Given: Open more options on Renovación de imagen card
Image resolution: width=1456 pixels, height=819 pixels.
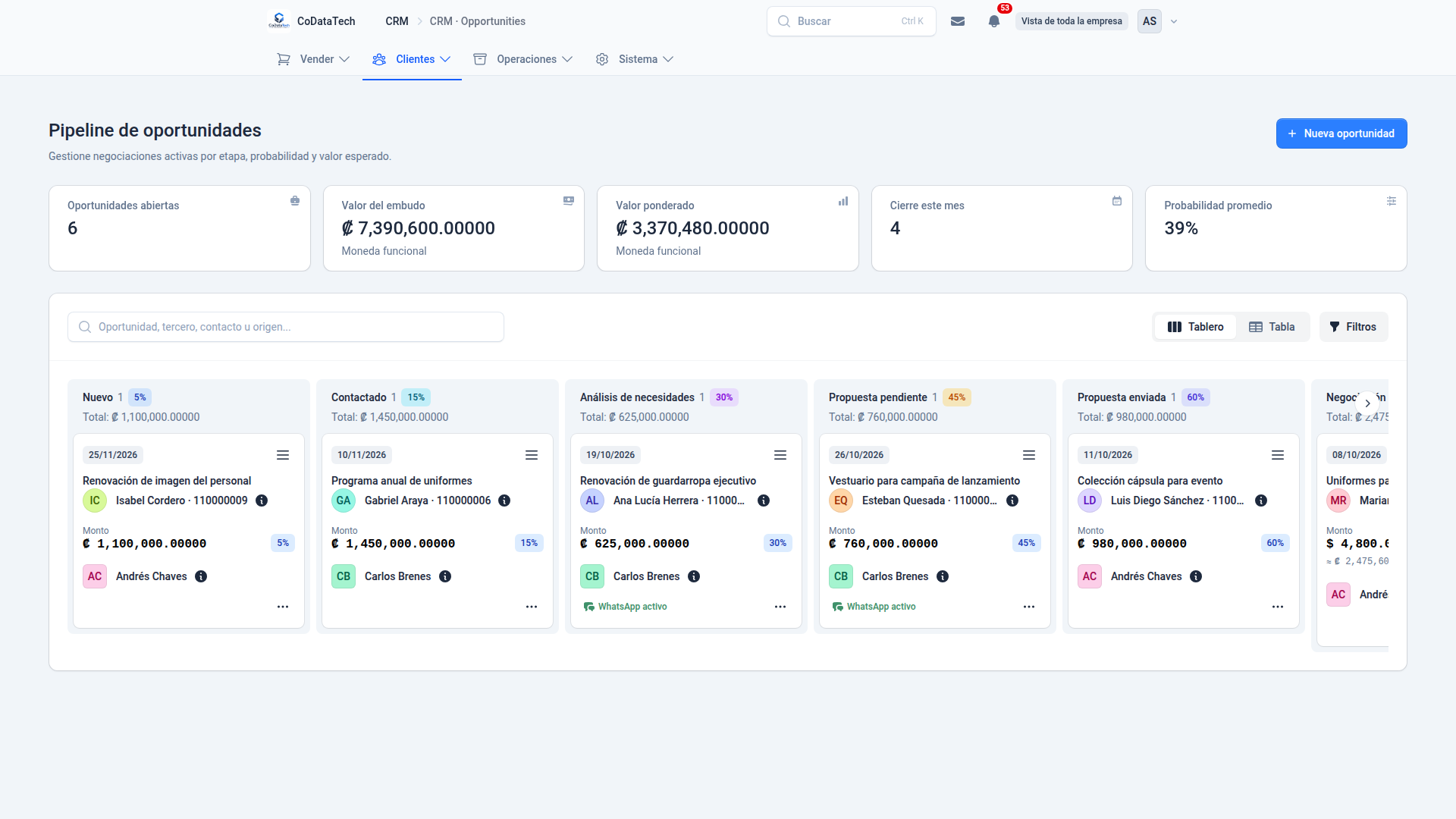Looking at the screenshot, I should 283,607.
